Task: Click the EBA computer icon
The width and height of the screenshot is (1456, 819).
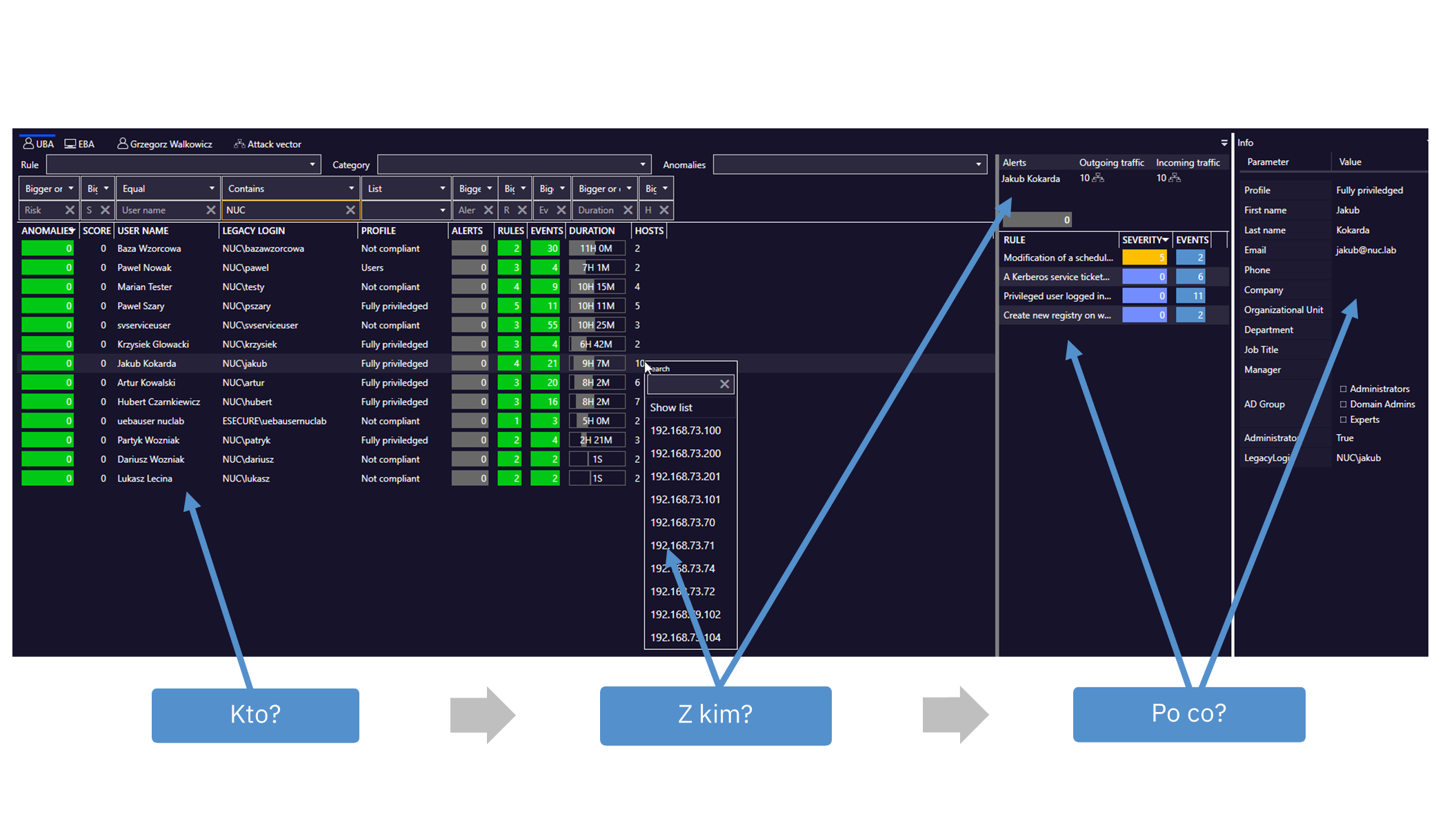Action: point(70,144)
